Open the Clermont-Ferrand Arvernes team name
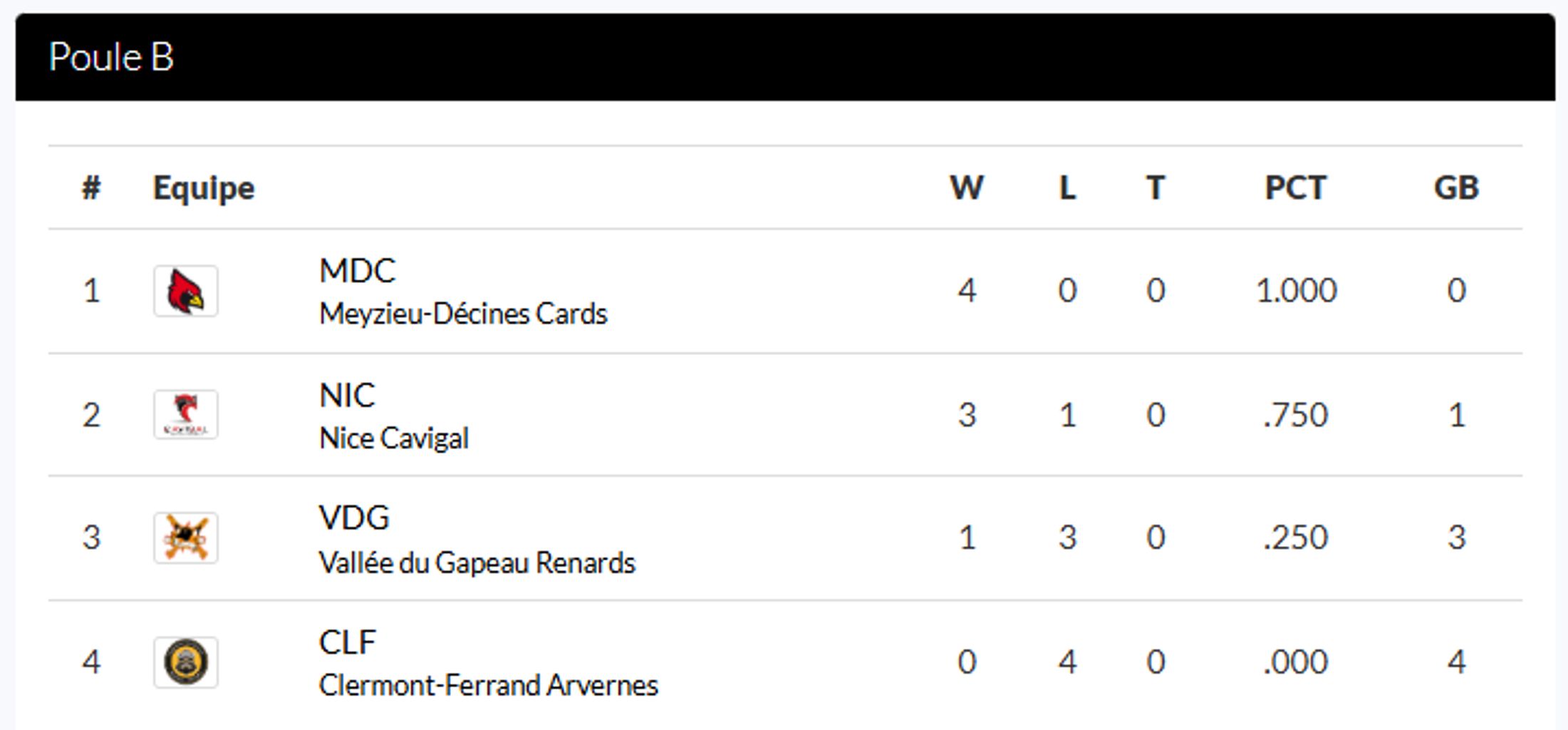 pos(488,685)
